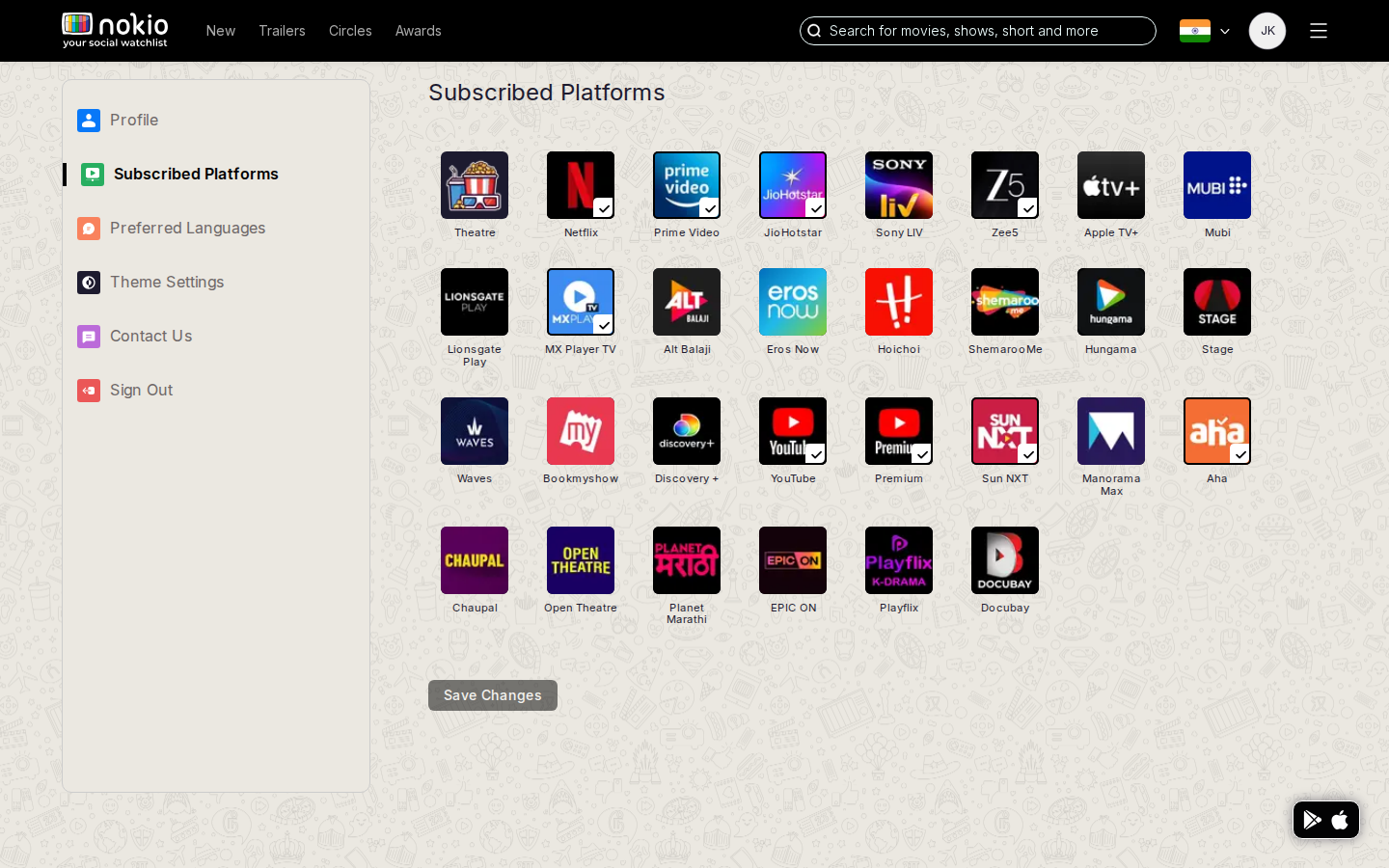The height and width of the screenshot is (868, 1389).
Task: Open Theme Settings in the sidebar
Action: tap(150, 283)
